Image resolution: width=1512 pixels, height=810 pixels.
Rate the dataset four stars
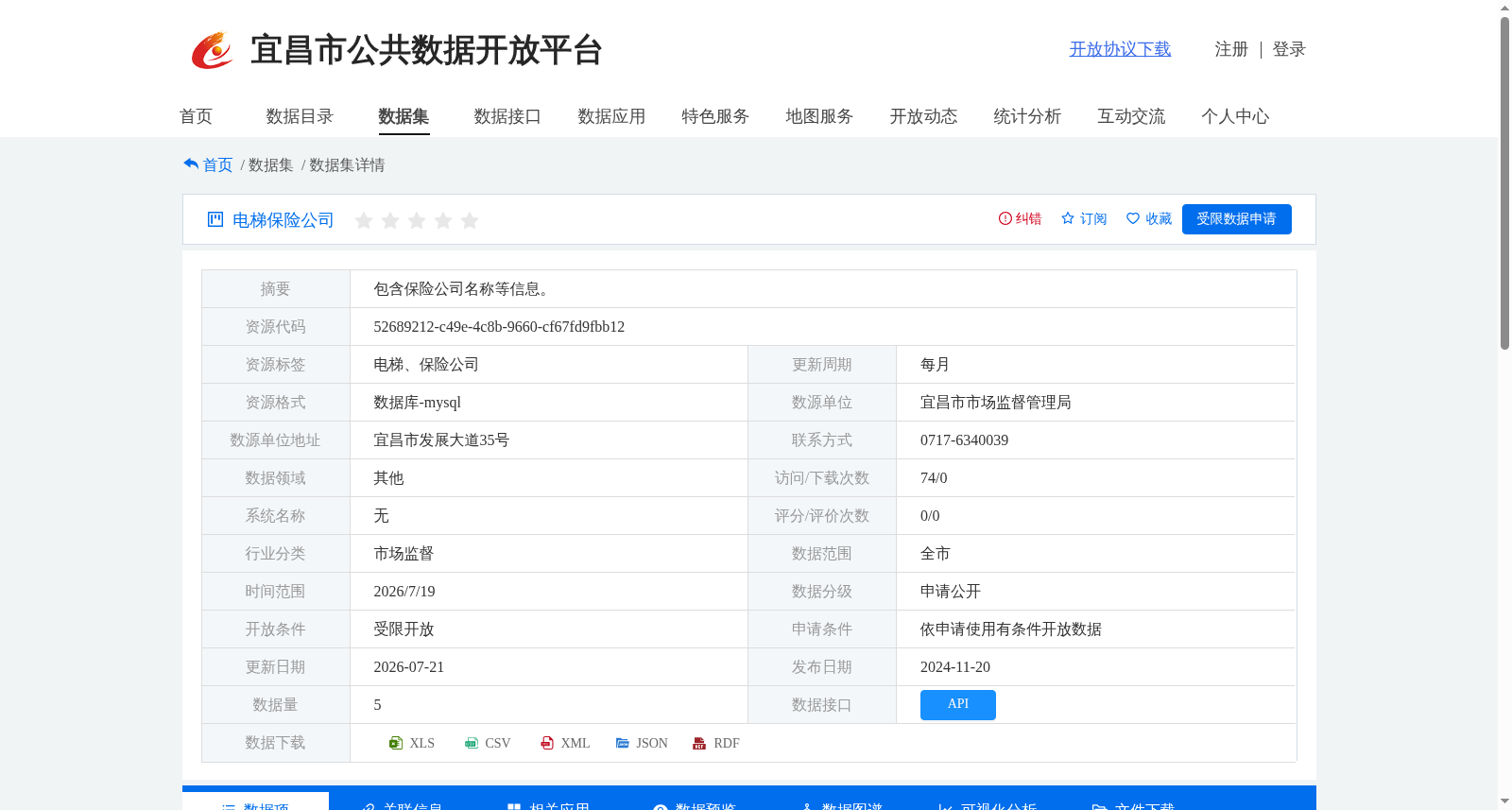(443, 220)
